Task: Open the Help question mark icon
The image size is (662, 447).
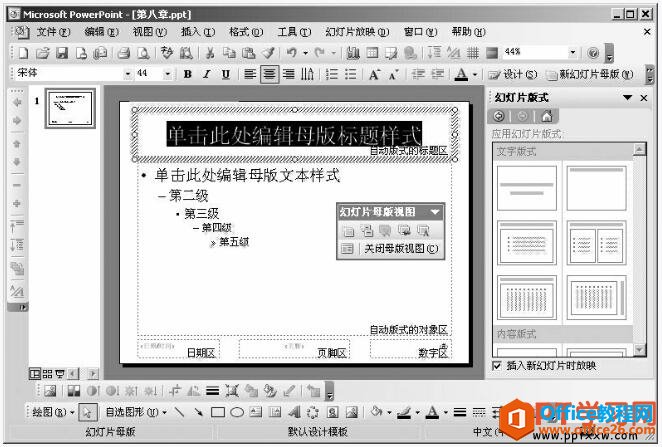Action: (x=593, y=53)
